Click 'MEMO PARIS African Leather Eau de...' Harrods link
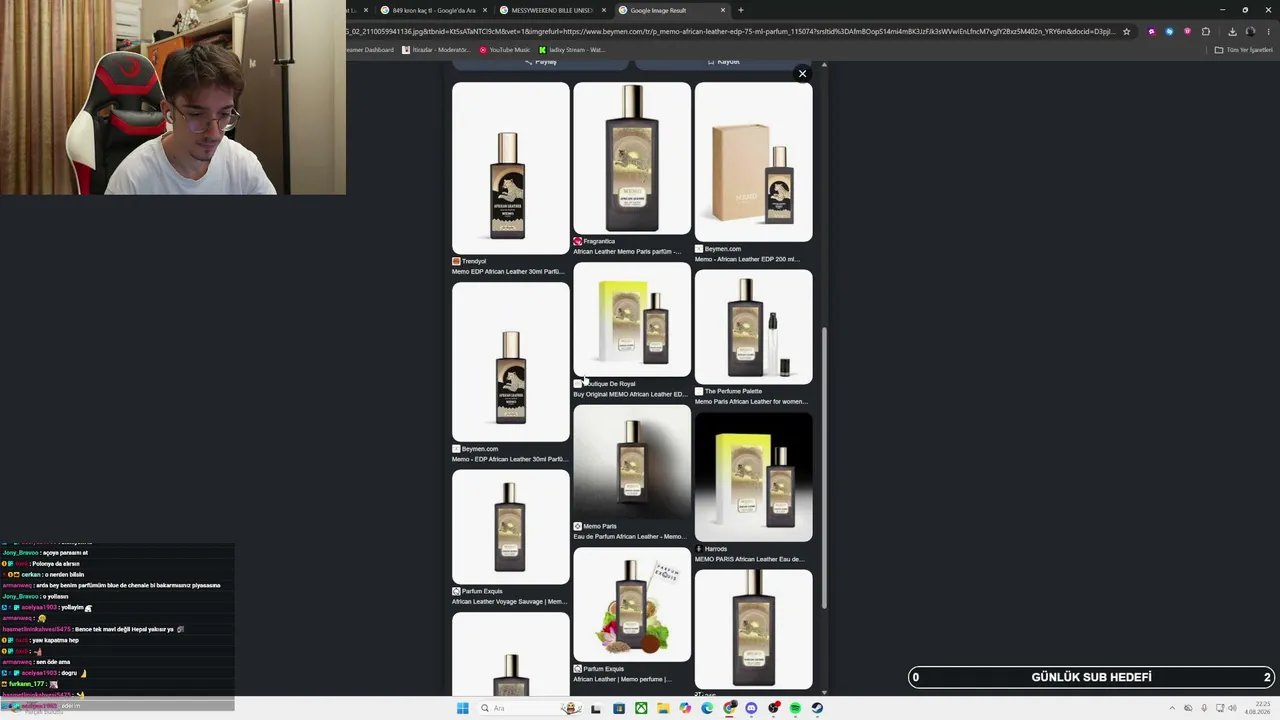The height and width of the screenshot is (720, 1280). [x=749, y=560]
